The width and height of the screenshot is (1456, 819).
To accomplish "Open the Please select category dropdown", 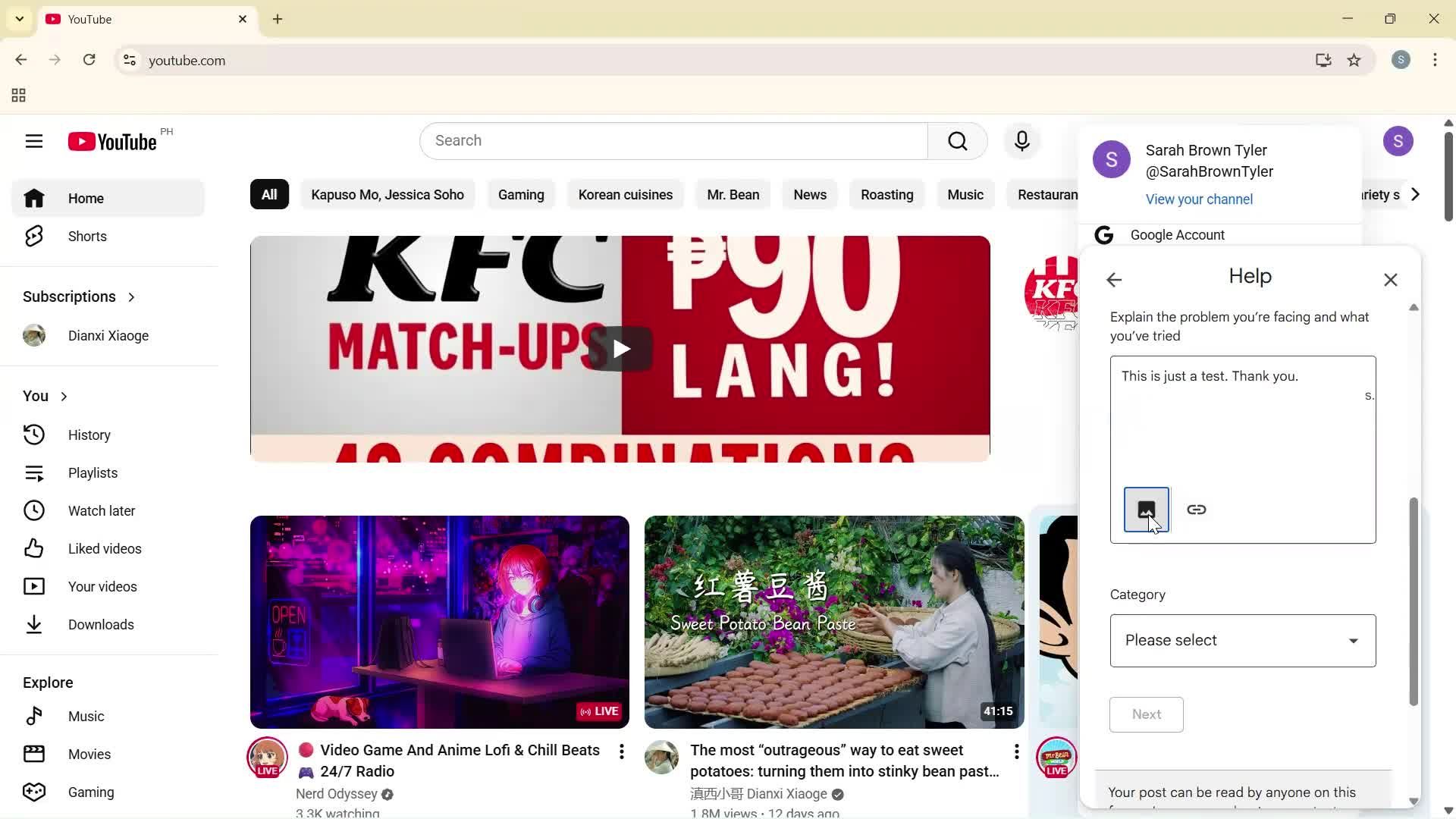I will tap(1241, 640).
